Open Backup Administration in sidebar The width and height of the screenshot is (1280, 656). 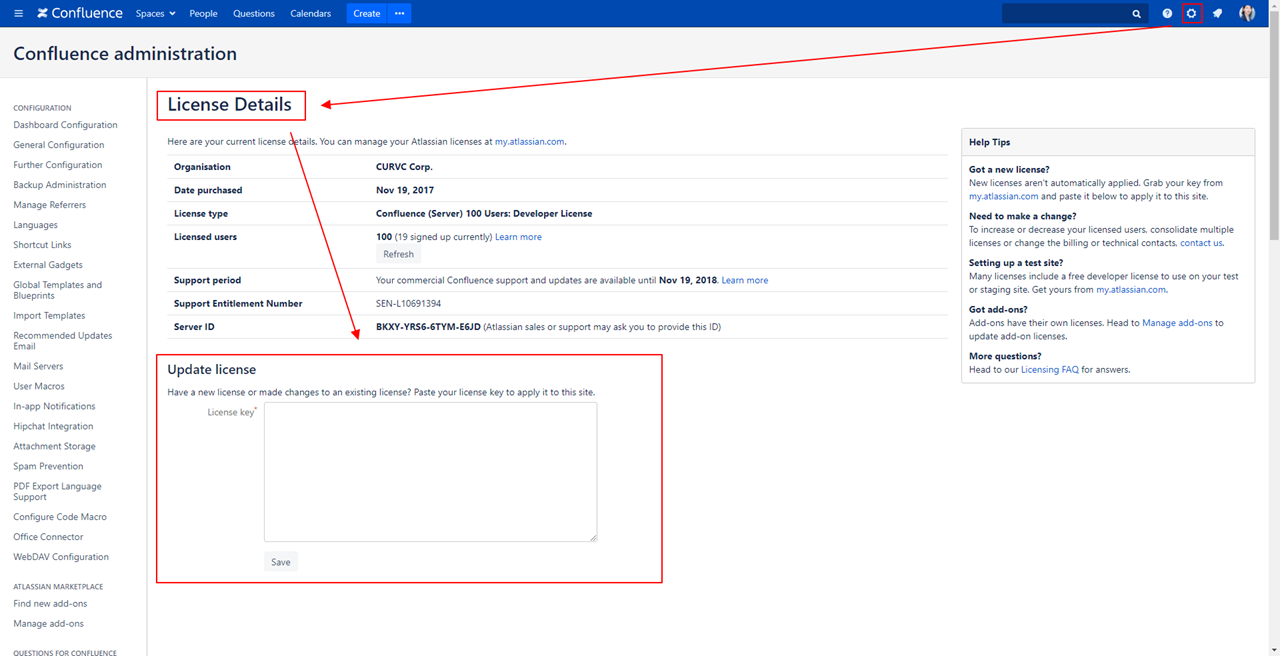pyautogui.click(x=59, y=185)
